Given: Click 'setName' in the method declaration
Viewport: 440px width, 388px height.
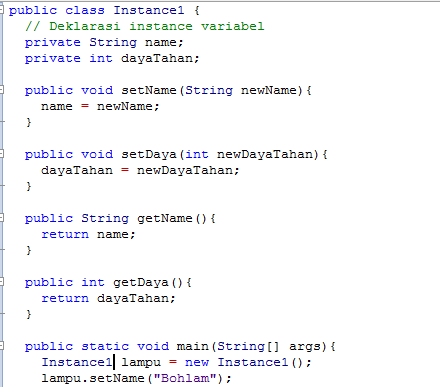Looking at the screenshot, I should 149,90.
